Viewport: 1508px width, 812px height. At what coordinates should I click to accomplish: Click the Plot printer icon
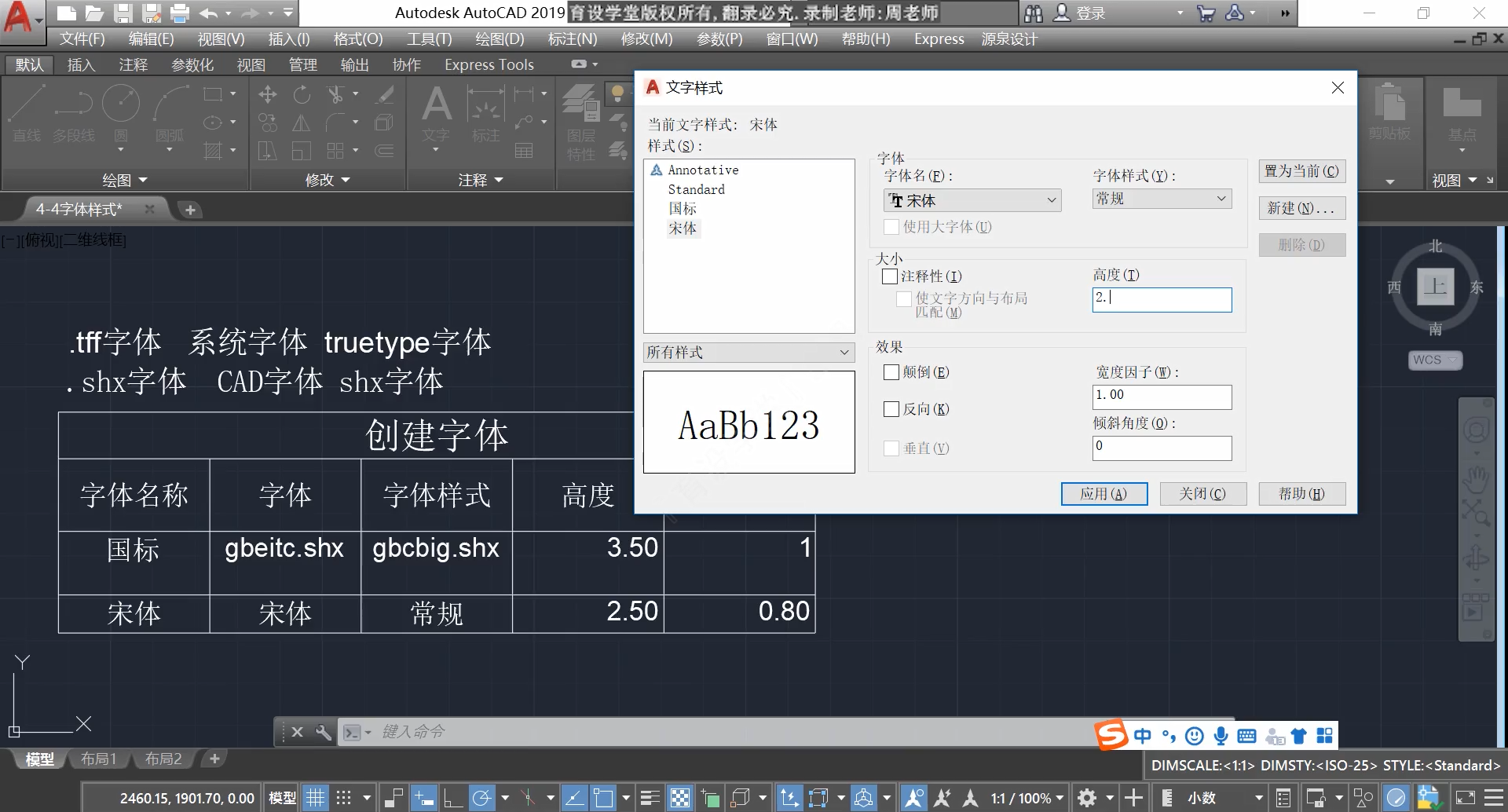coord(180,13)
